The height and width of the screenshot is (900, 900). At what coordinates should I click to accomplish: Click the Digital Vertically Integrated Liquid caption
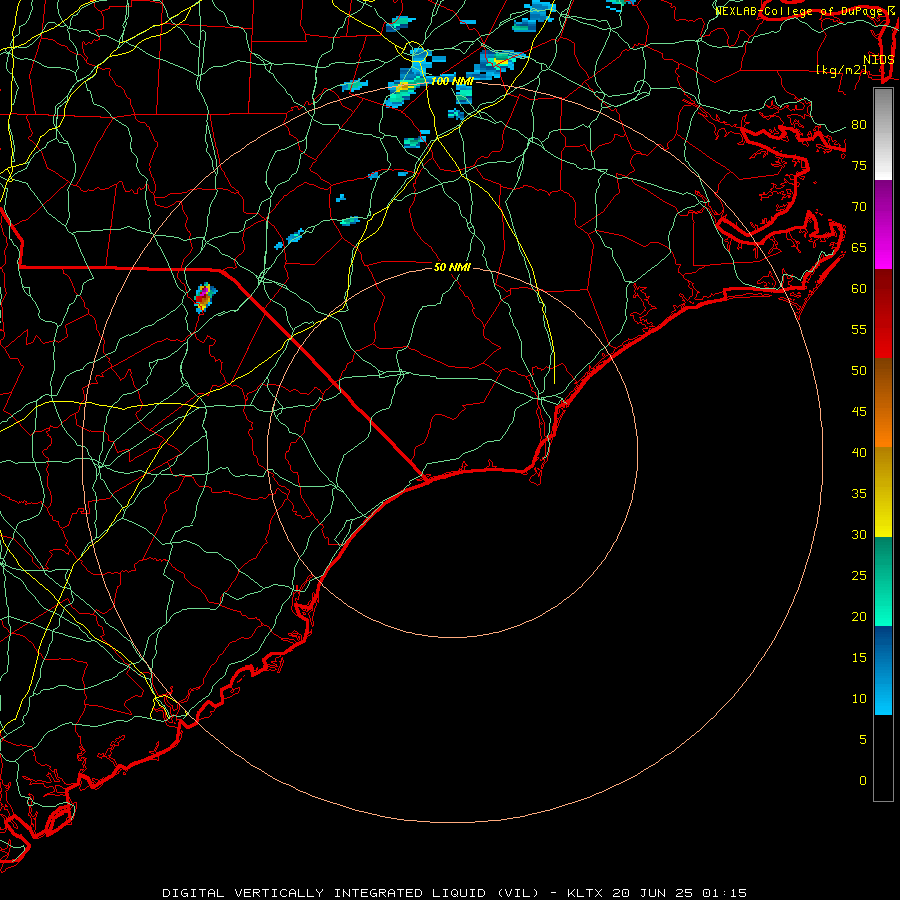455,893
